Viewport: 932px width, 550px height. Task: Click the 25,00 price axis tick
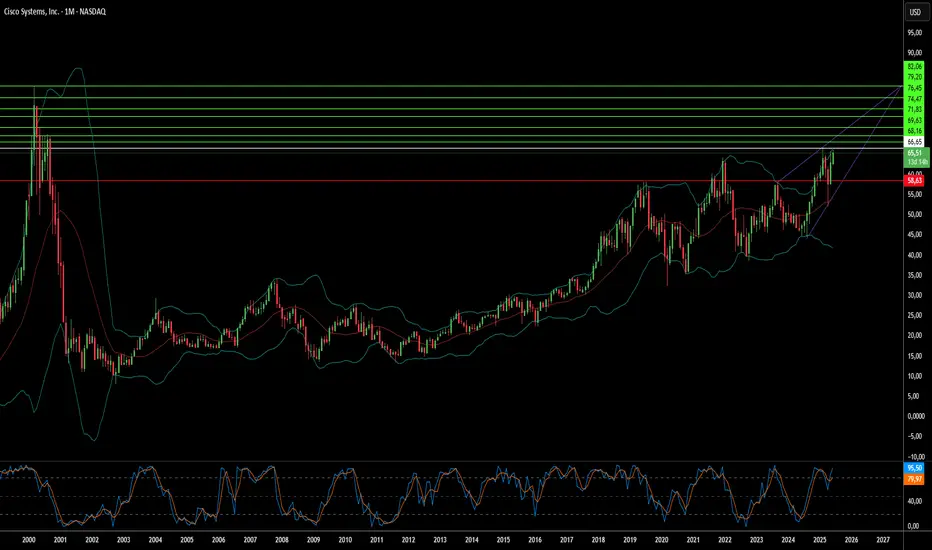tap(915, 315)
